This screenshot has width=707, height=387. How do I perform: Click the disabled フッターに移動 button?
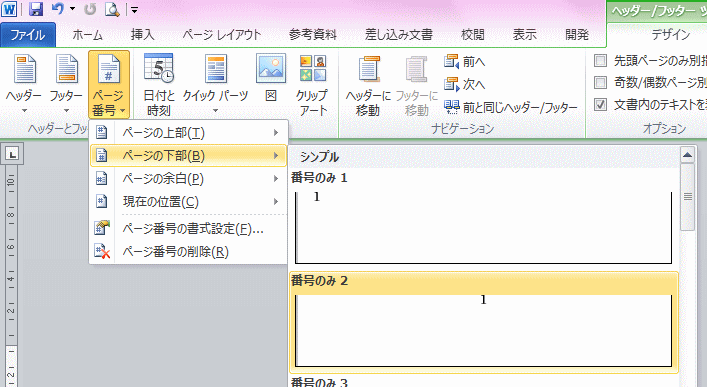coord(417,86)
